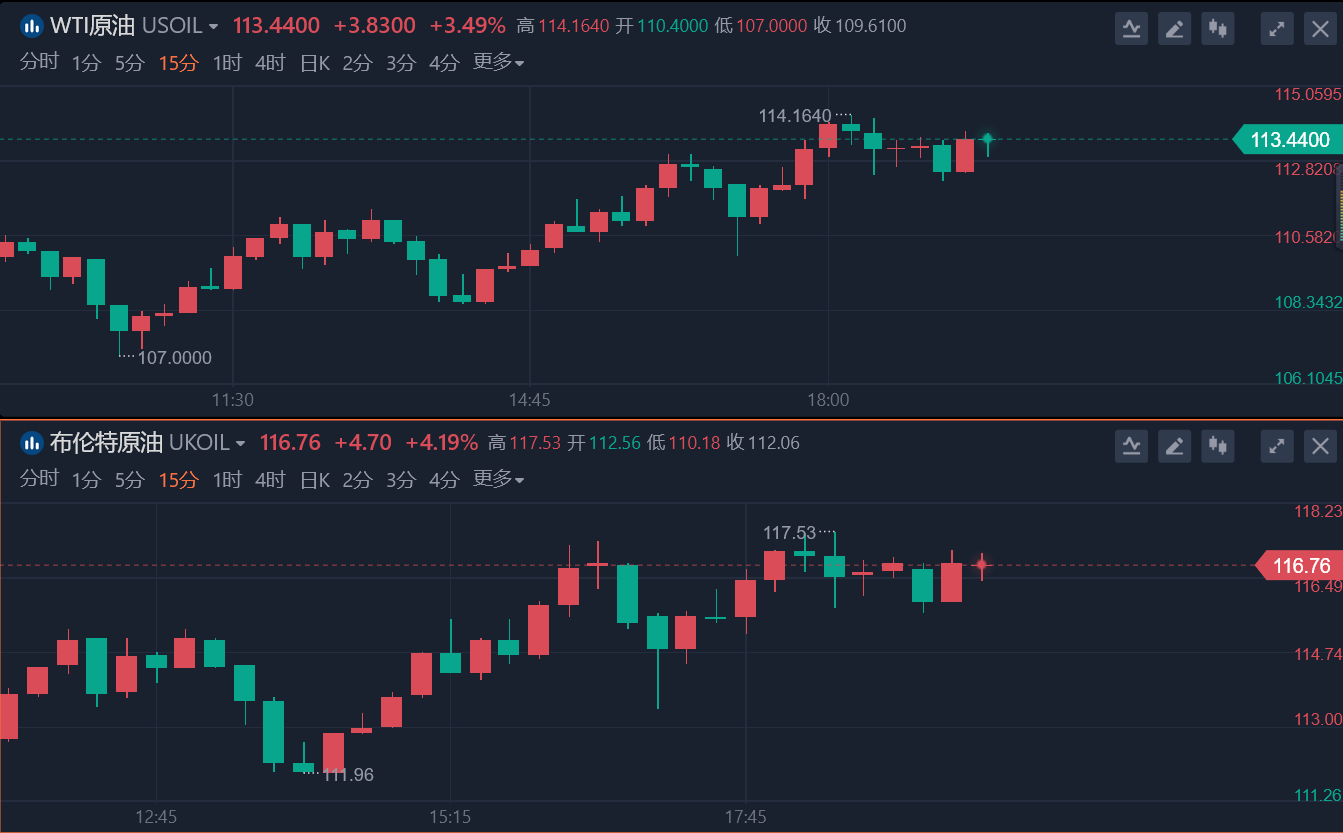1343x833 pixels.
Task: Select drawing pencil tool in Brent chart
Action: [1175, 445]
